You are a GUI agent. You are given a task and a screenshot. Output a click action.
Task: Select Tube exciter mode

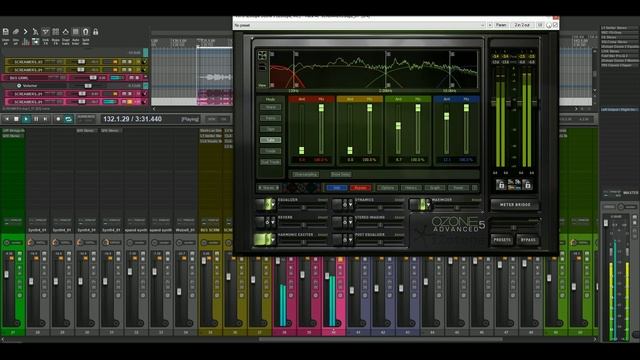click(x=270, y=140)
